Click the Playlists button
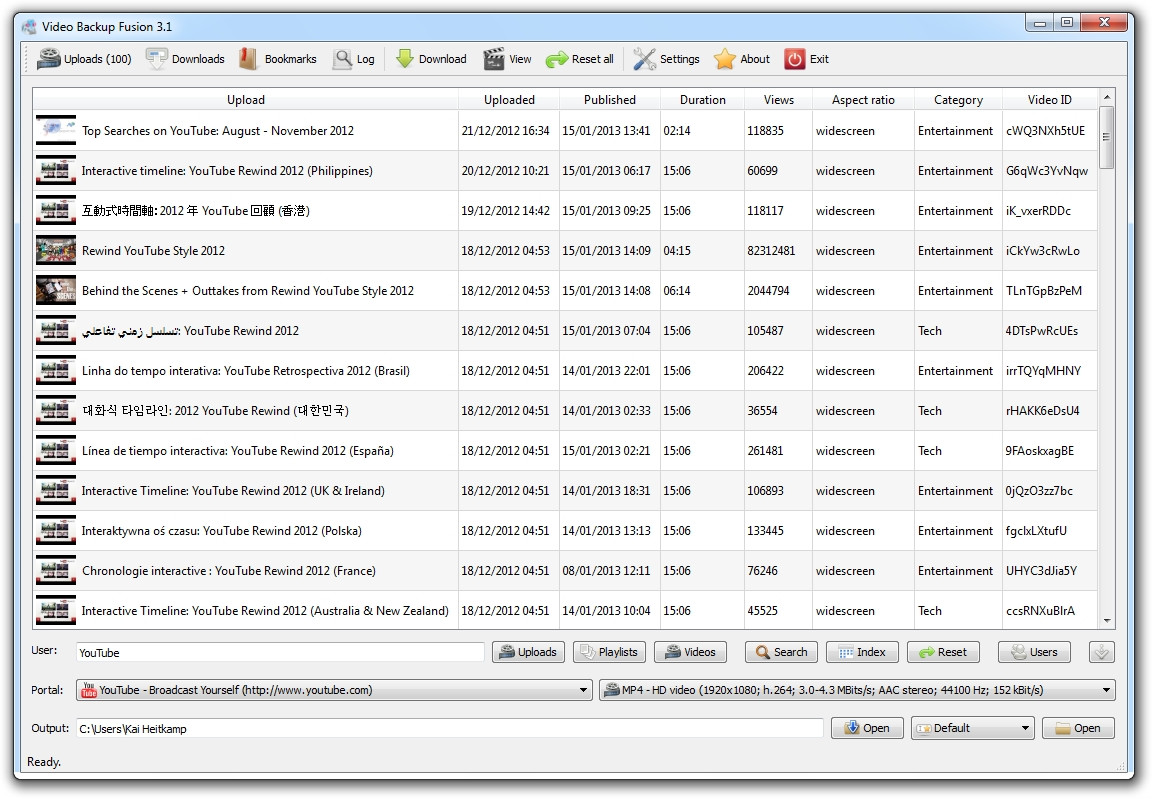Viewport: 1153px width, 799px height. [x=609, y=652]
